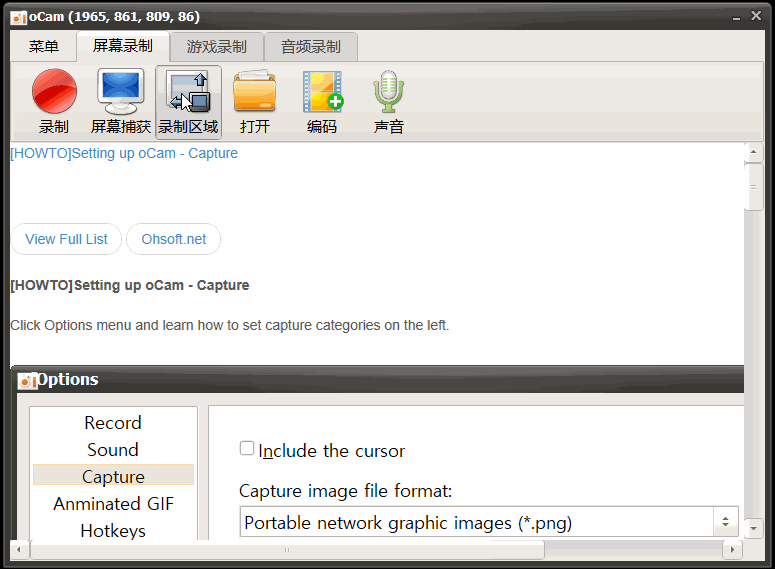
Task: Click the format combo box spinner arrows
Action: [726, 522]
